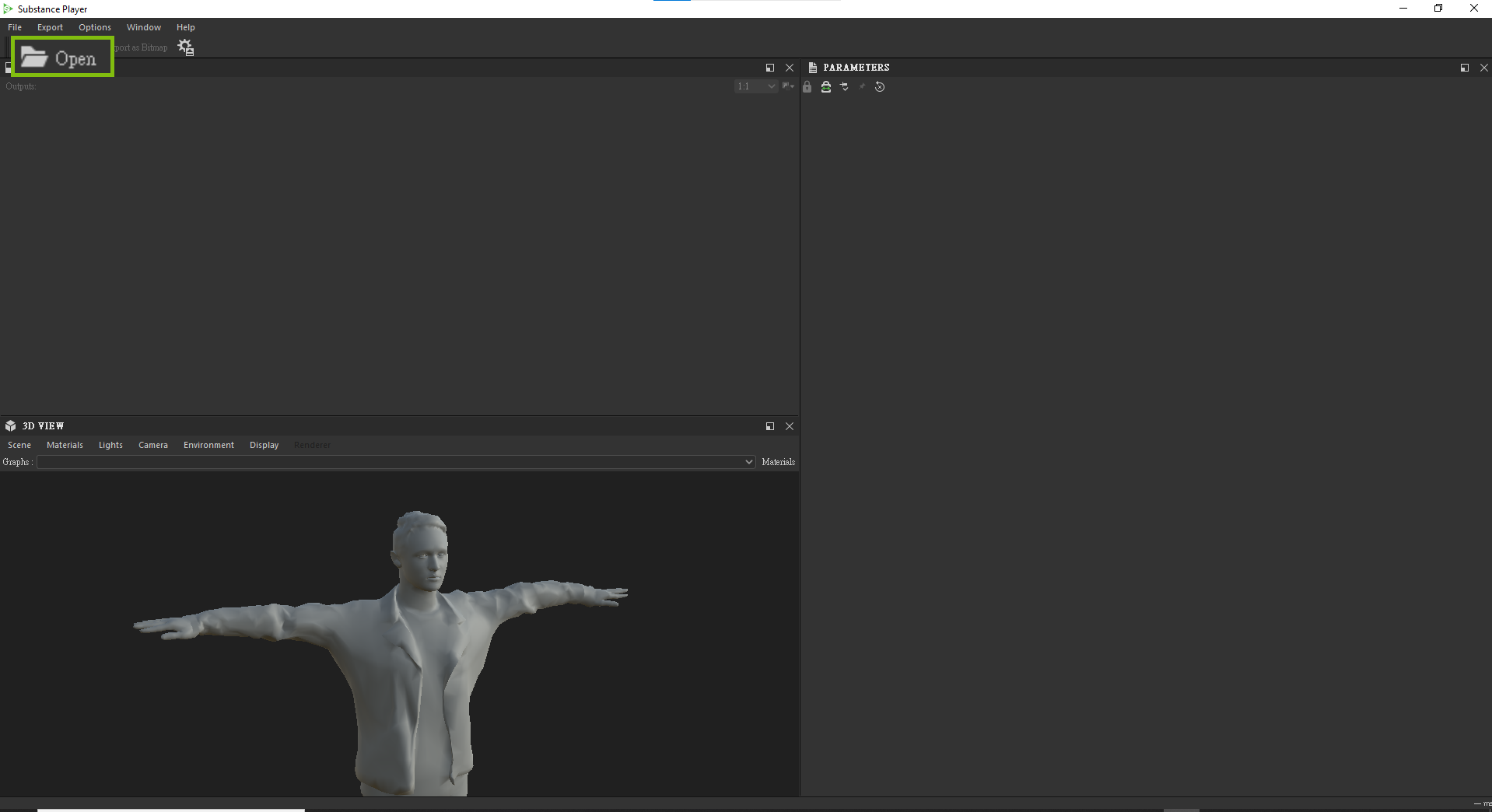The width and height of the screenshot is (1492, 812).
Task: Click the Graphs: label
Action: click(16, 462)
